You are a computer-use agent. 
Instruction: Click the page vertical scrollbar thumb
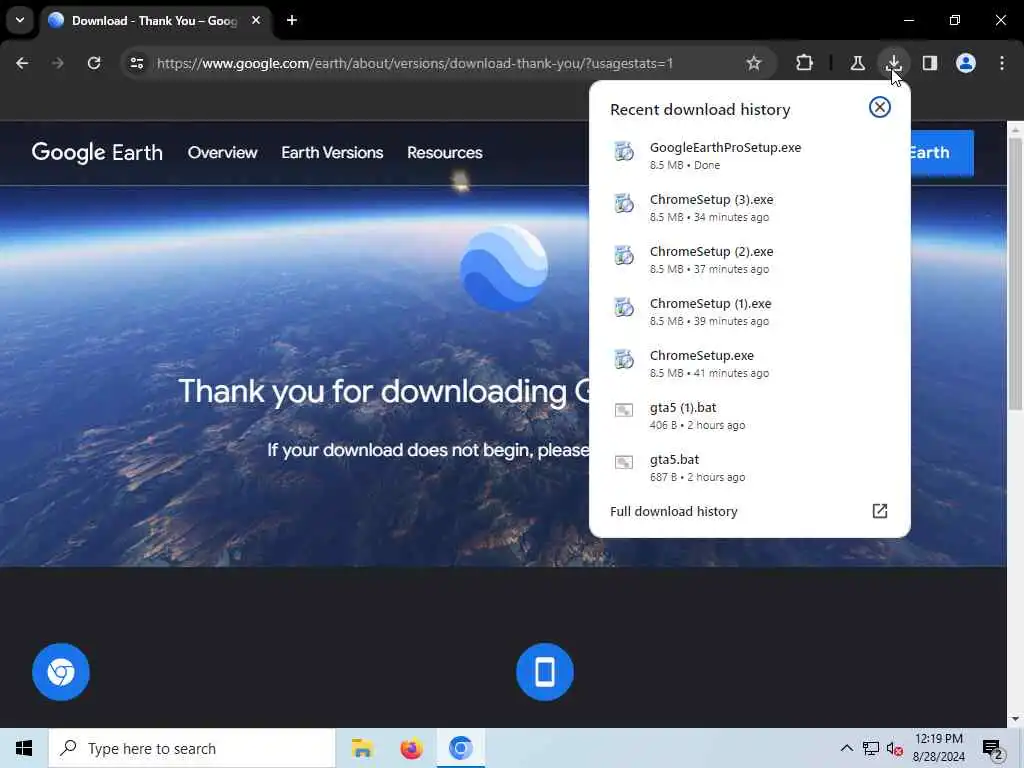click(1015, 274)
